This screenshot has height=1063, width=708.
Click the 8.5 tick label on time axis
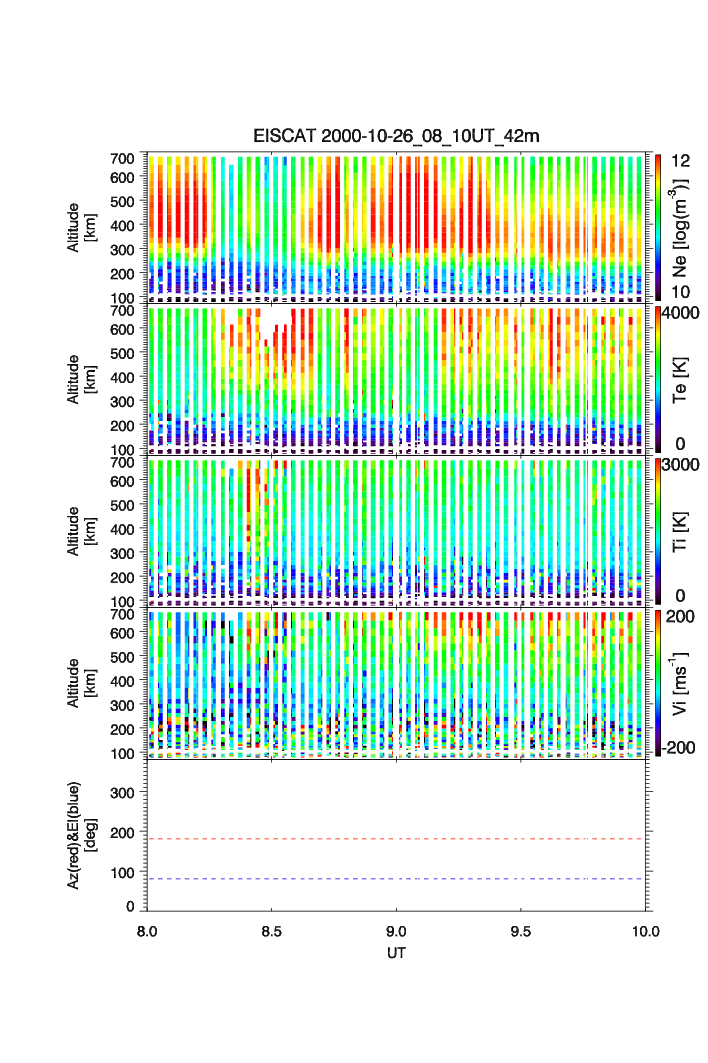pyautogui.click(x=272, y=931)
